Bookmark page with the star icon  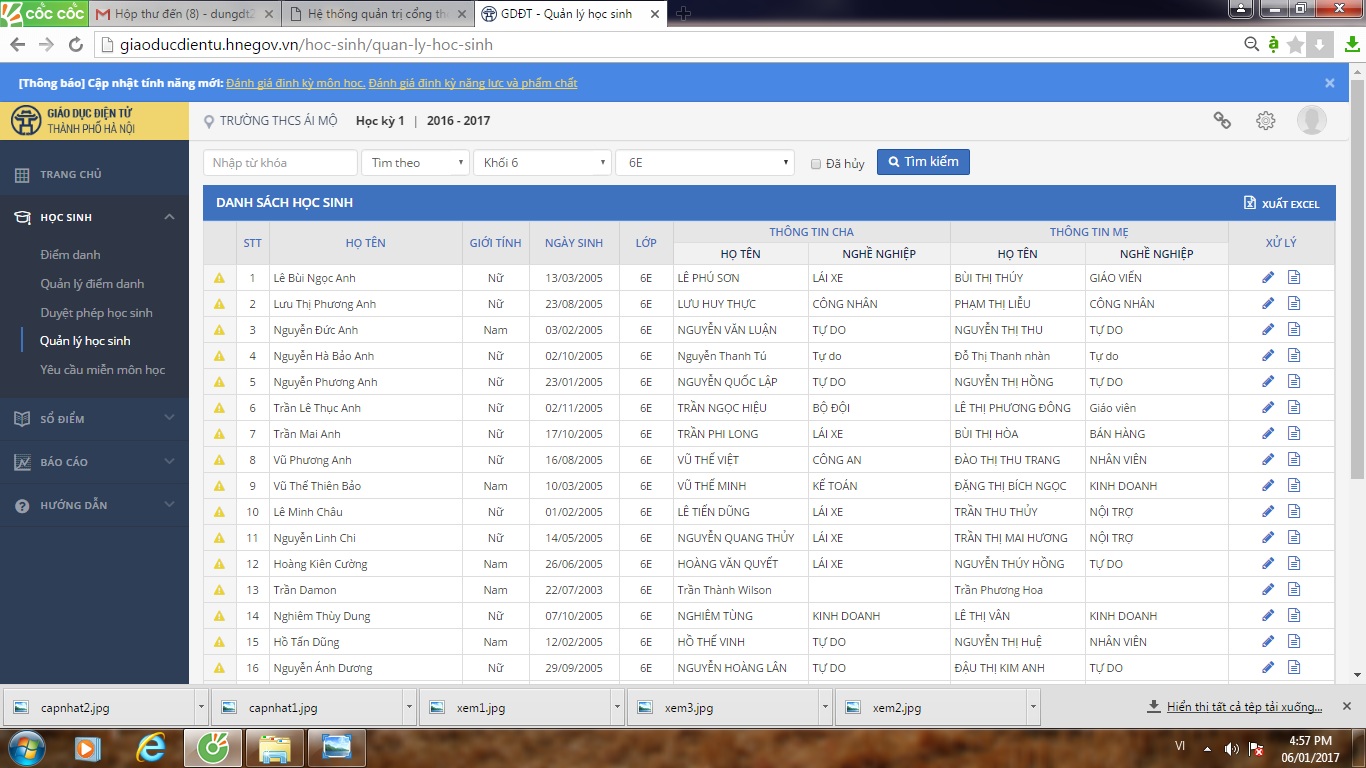click(x=1295, y=45)
